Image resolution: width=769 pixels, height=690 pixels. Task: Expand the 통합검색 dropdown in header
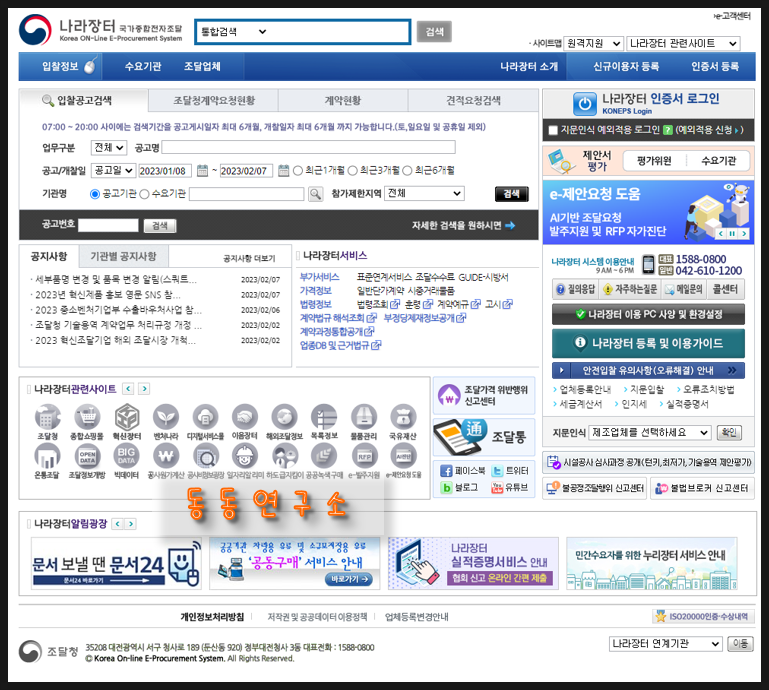point(234,32)
